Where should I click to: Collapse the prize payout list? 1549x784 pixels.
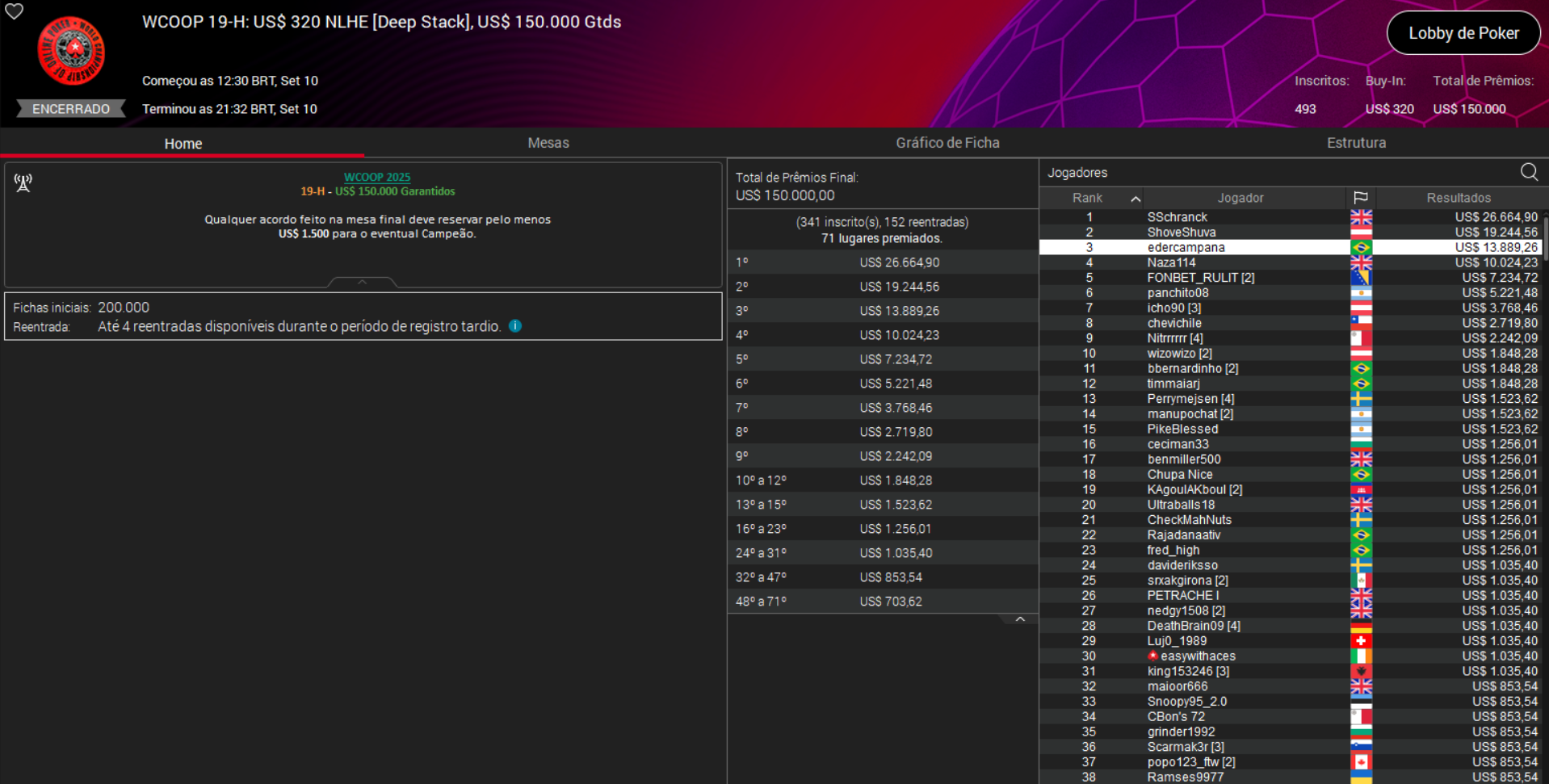click(x=1020, y=619)
